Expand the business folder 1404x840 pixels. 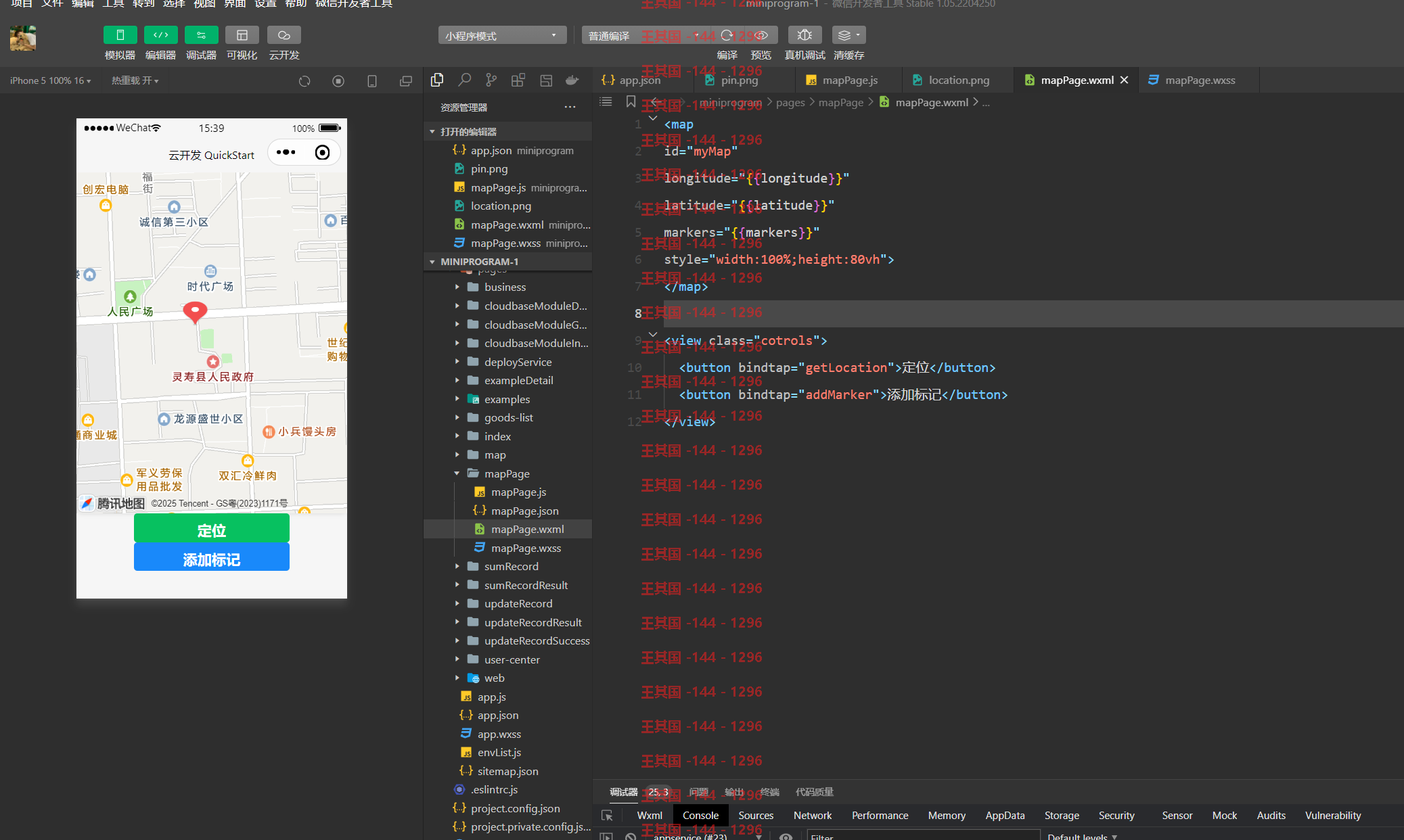[x=505, y=287]
